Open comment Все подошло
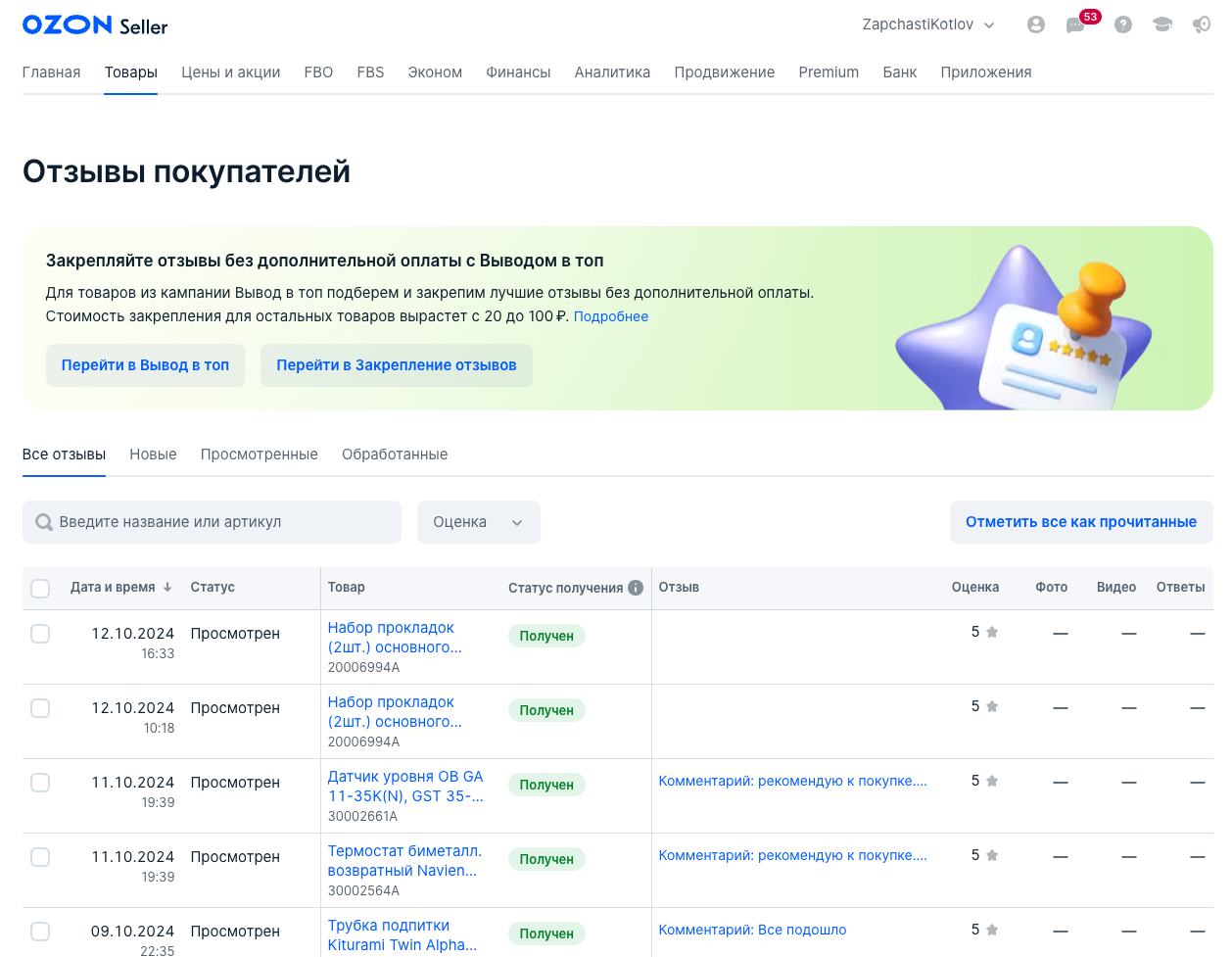This screenshot has height=957, width=1232. click(x=752, y=930)
